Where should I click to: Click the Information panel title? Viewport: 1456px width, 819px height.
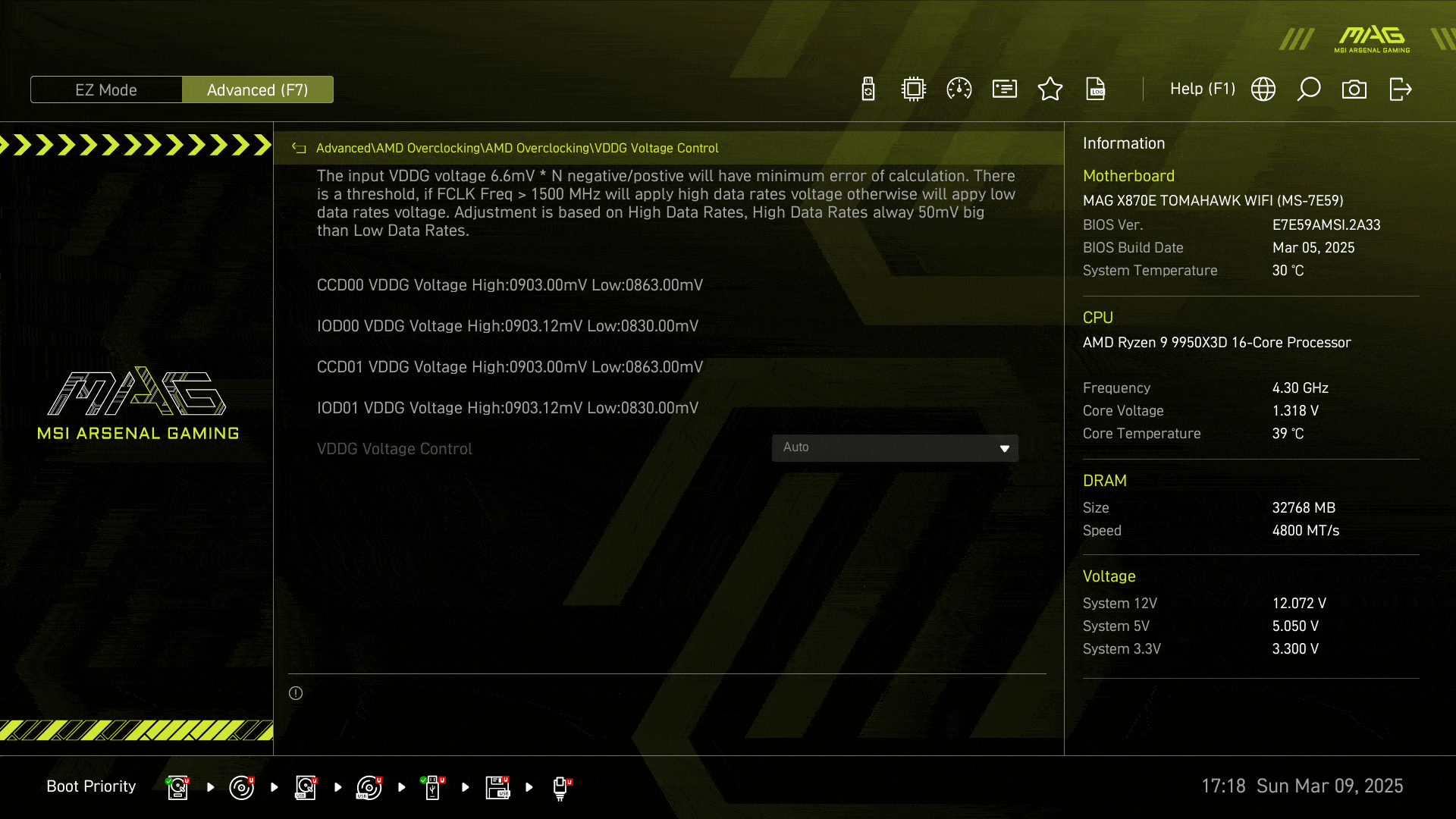tap(1123, 143)
